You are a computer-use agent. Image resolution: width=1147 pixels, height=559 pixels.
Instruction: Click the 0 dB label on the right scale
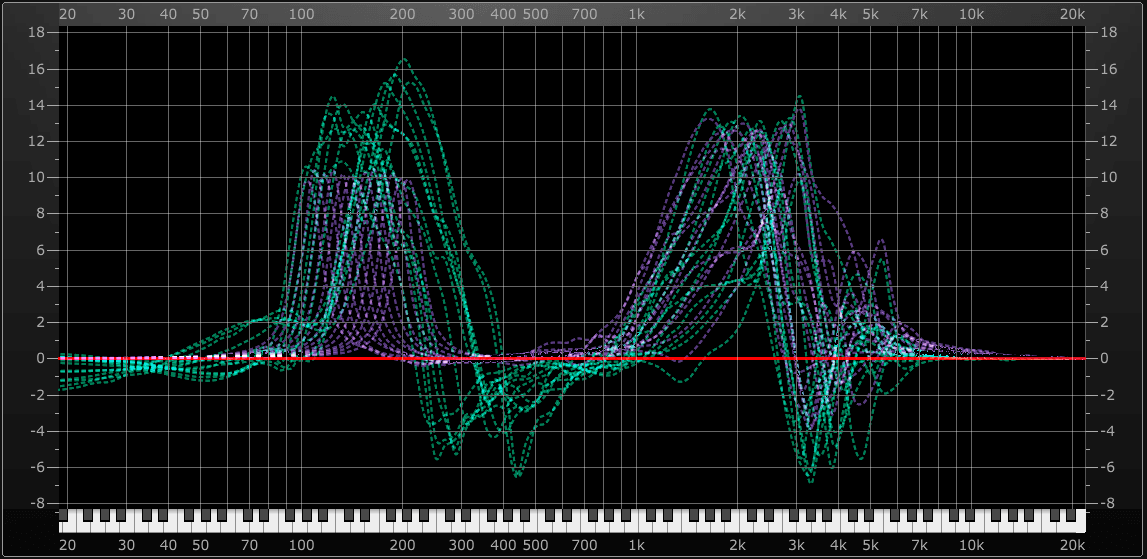click(1103, 359)
